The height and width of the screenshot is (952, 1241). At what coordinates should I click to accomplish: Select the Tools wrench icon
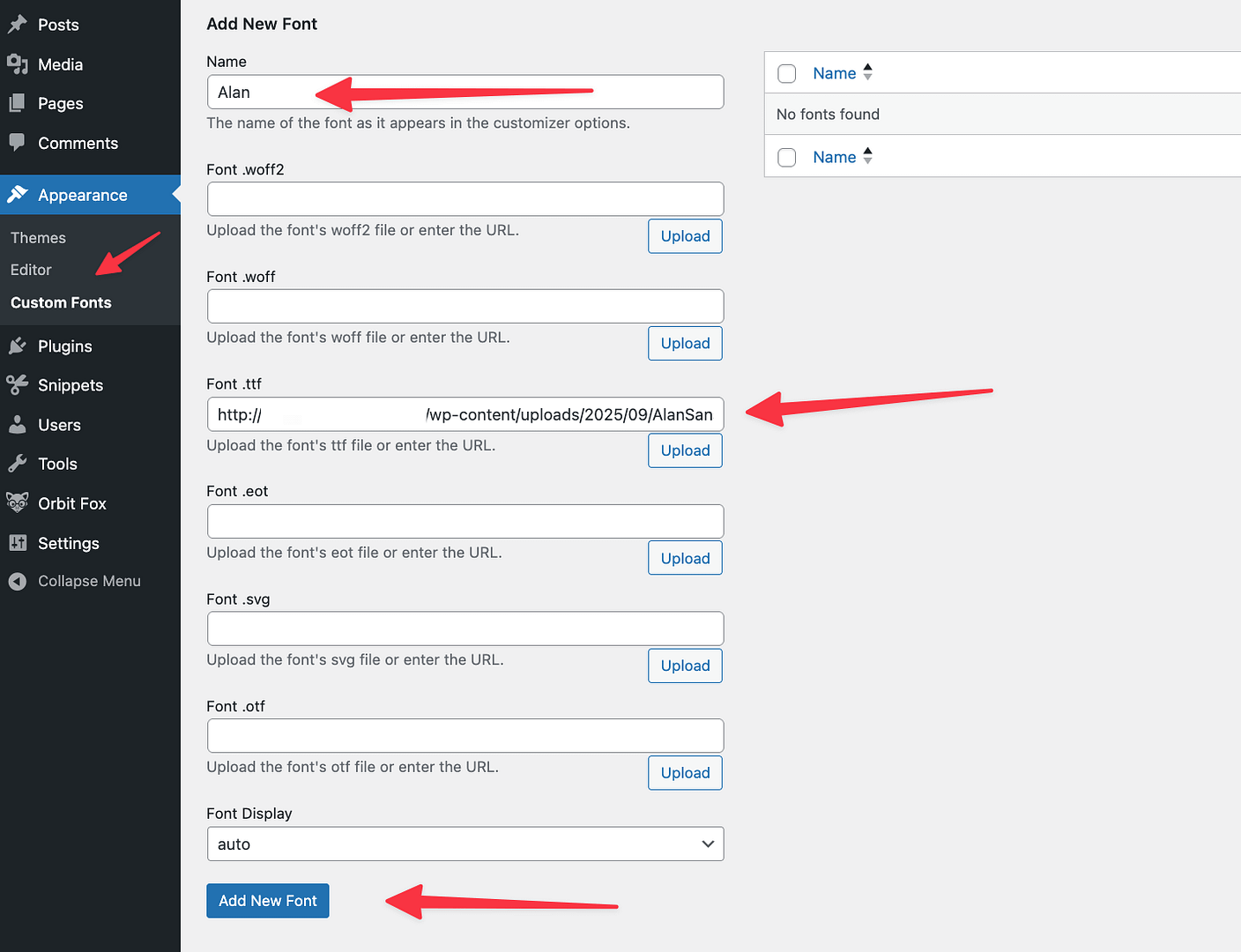(x=18, y=463)
